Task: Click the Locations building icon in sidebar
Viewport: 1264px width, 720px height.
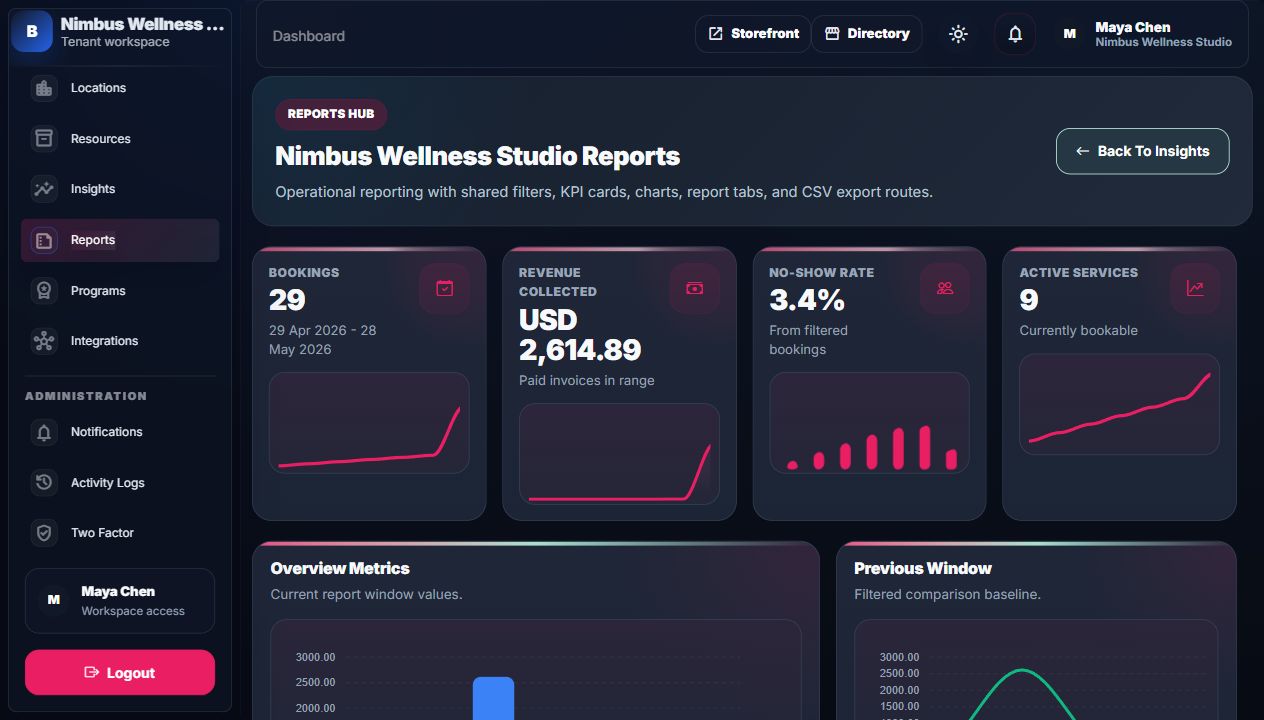Action: [44, 88]
